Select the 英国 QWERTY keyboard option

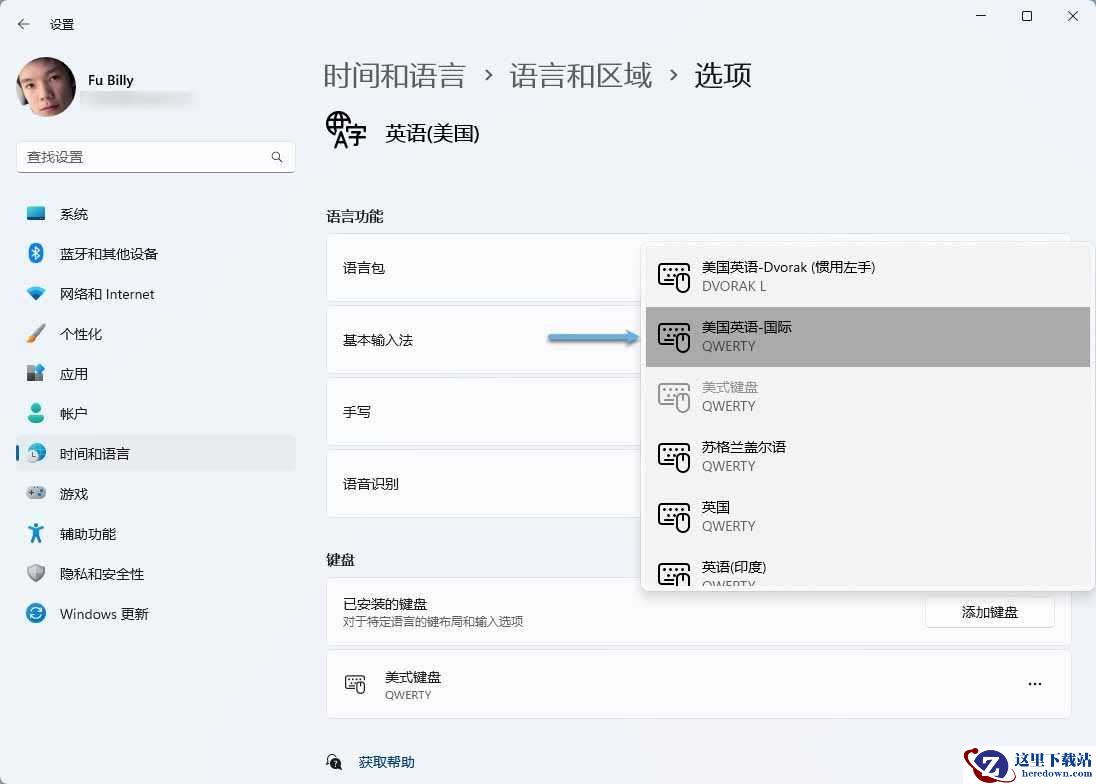(867, 516)
